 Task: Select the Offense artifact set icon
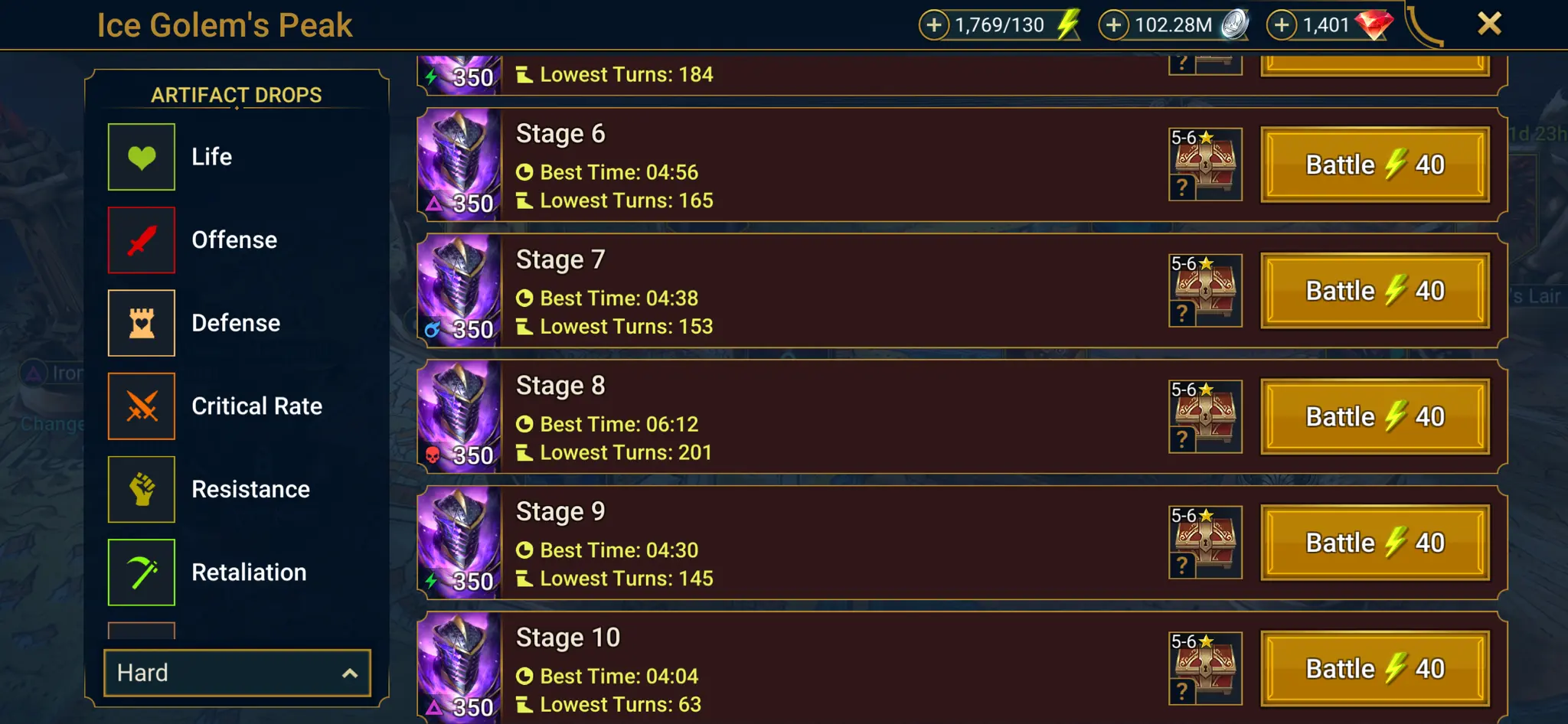coord(142,240)
